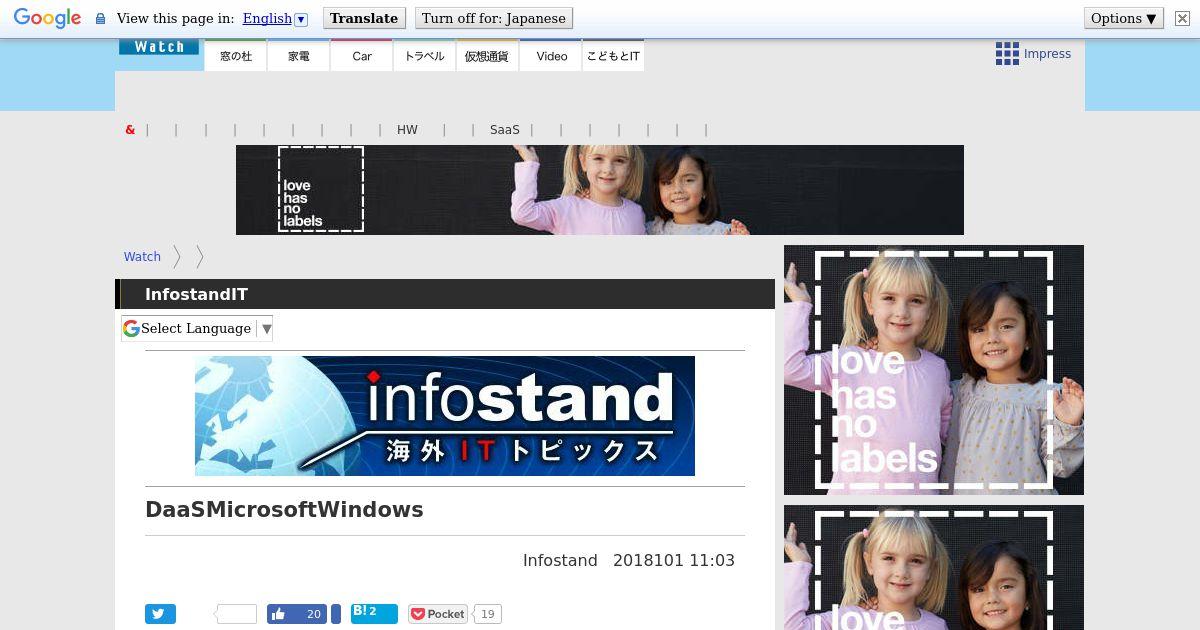Click the Google logo in translate bar
The image size is (1200, 630).
tap(47, 18)
